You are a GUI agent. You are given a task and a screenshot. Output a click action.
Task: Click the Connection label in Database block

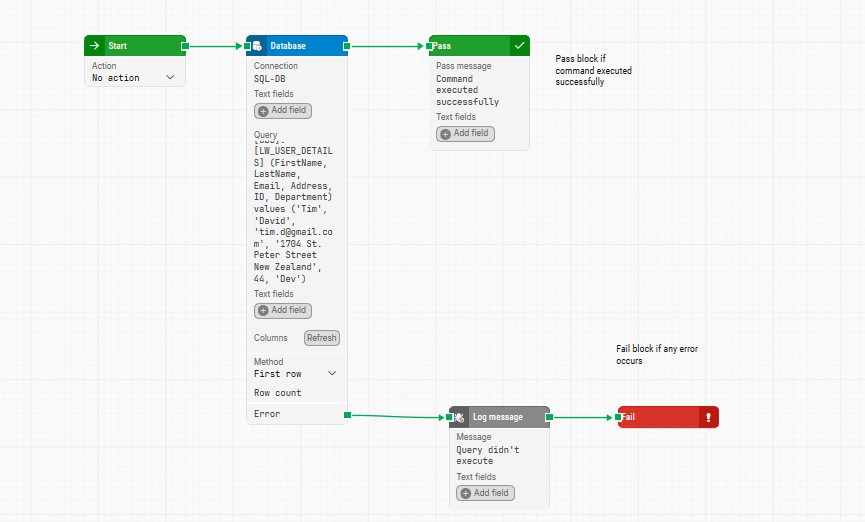coord(276,66)
